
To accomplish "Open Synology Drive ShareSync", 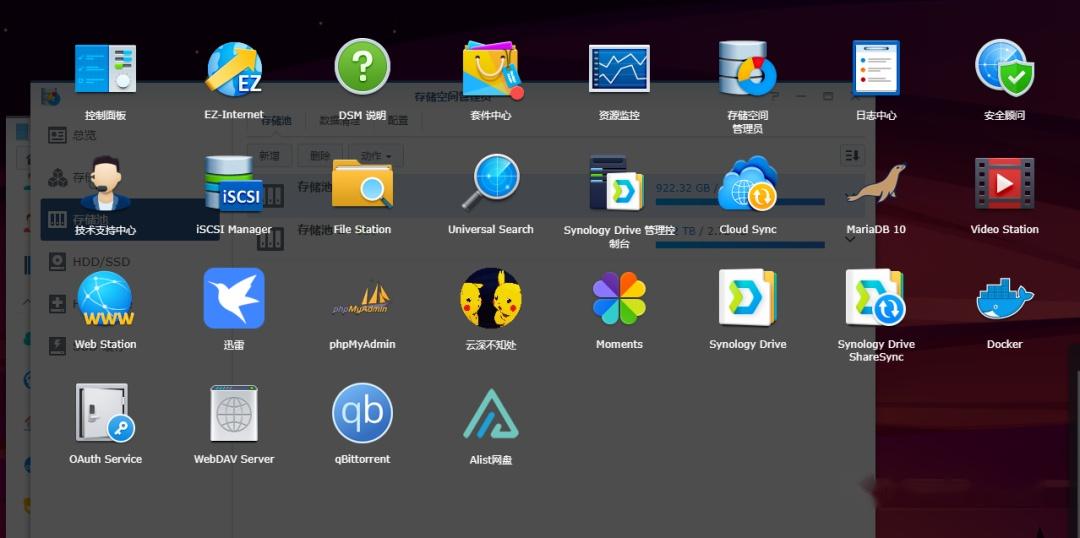I will tap(875, 298).
